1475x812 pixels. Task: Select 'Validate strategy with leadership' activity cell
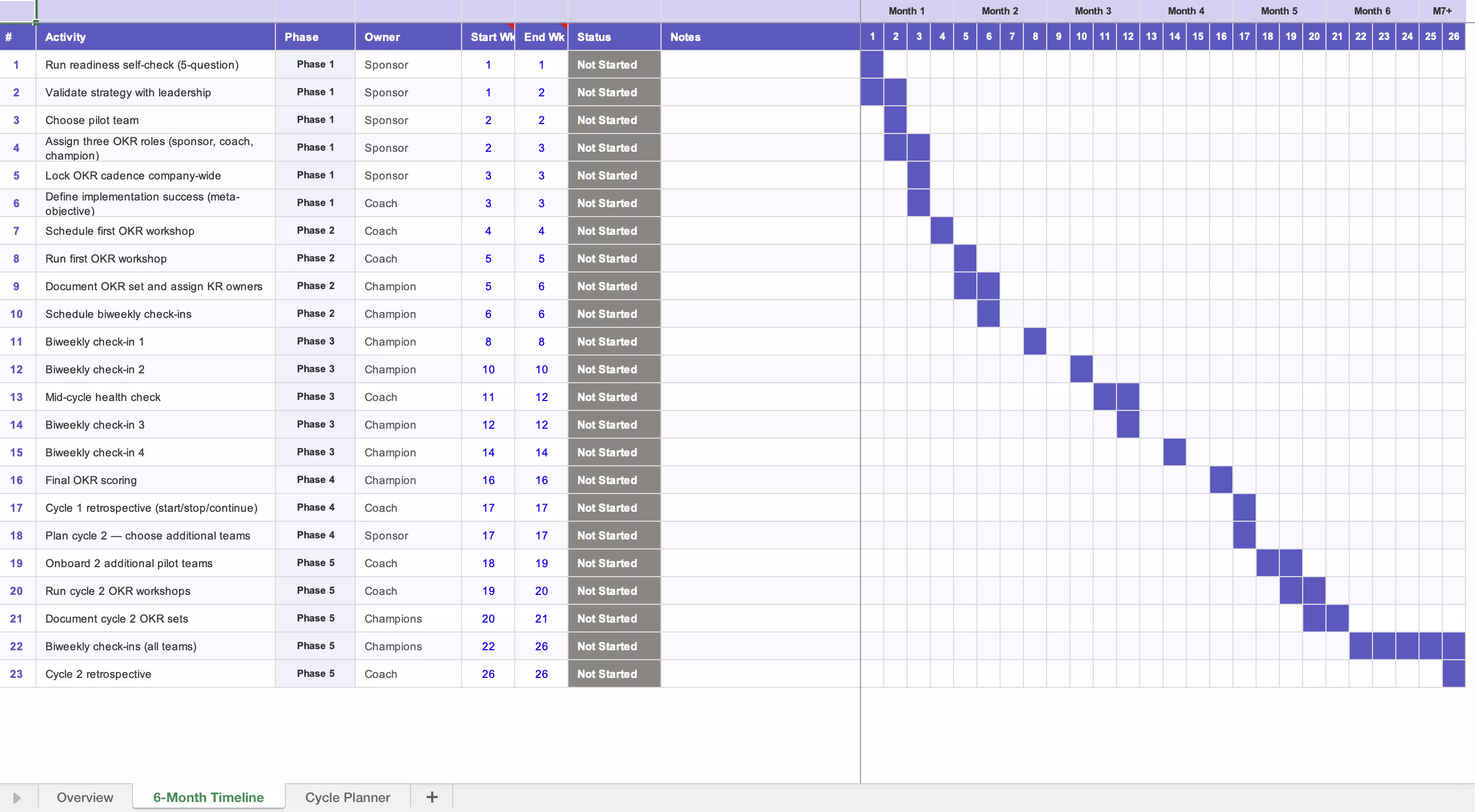[x=156, y=92]
